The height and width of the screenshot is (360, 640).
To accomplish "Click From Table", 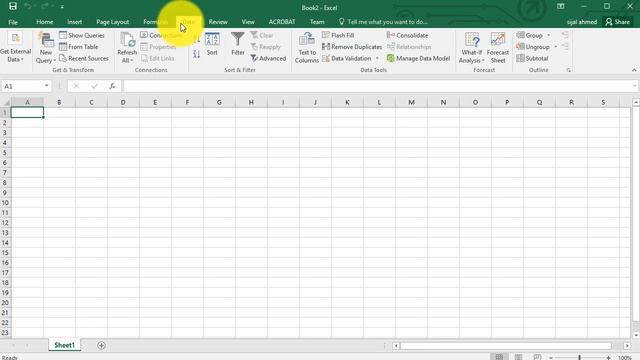I will tap(79, 47).
